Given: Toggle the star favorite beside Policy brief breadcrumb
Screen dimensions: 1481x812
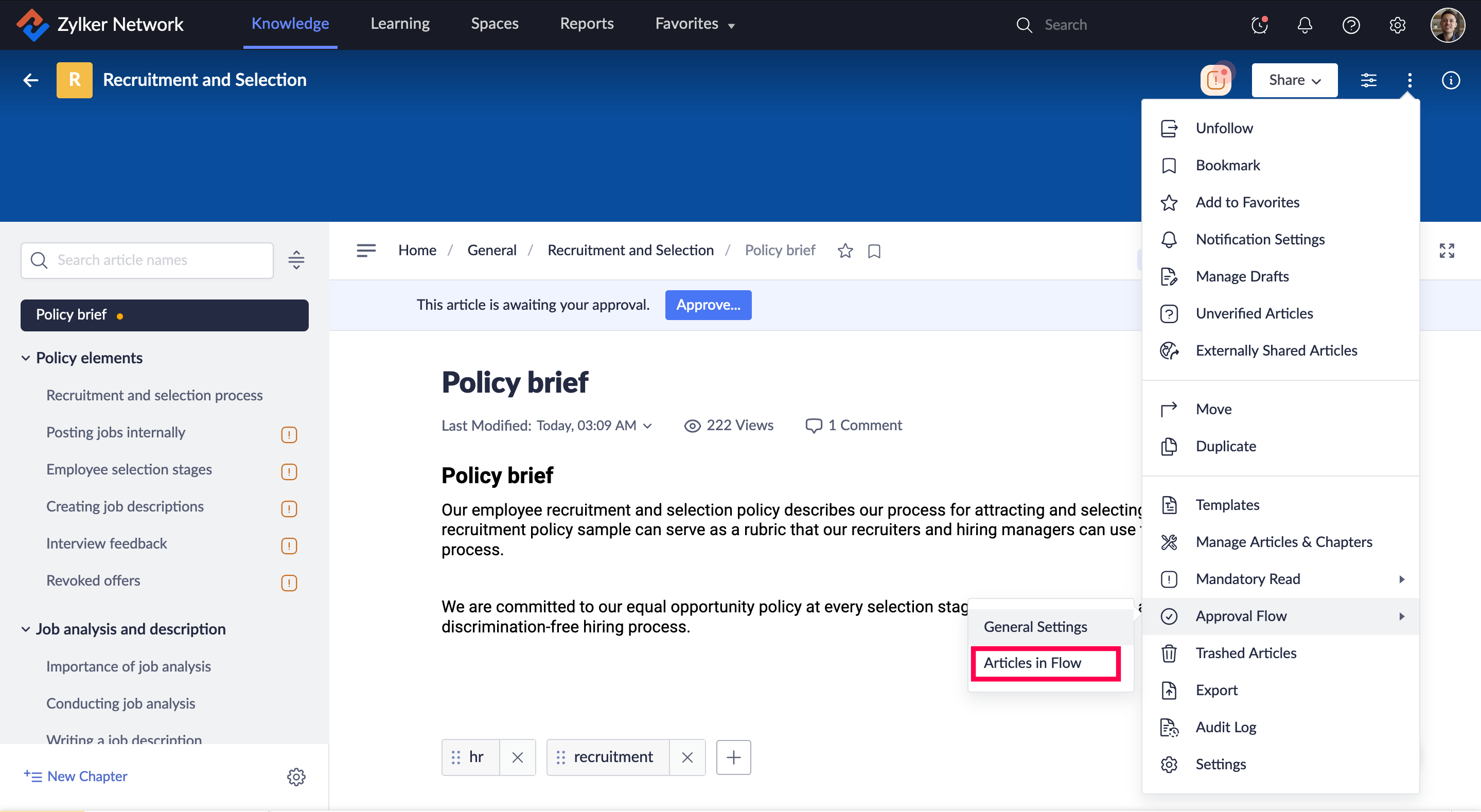Looking at the screenshot, I should tap(844, 251).
